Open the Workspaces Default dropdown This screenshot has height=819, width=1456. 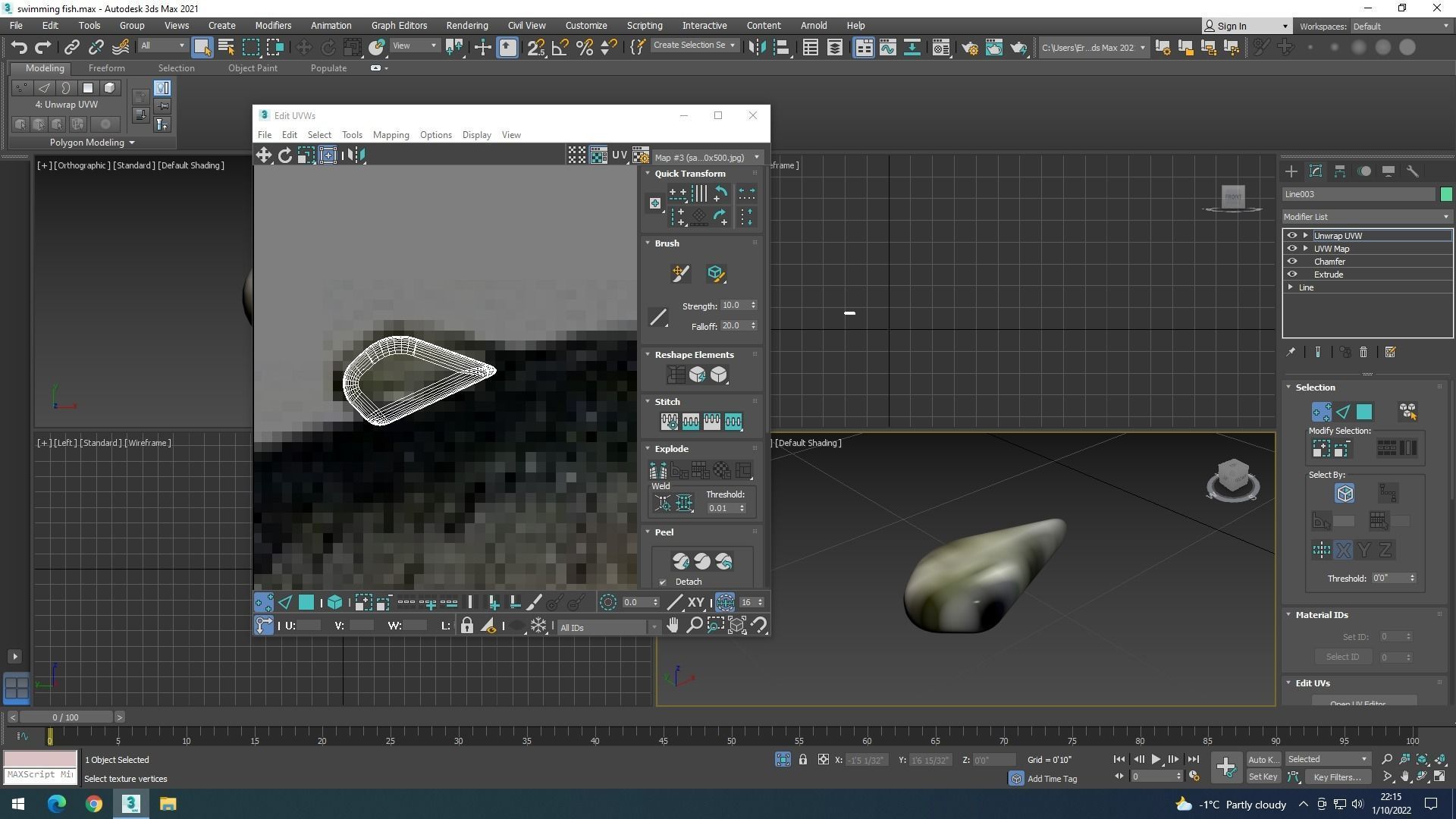pyautogui.click(x=1400, y=27)
